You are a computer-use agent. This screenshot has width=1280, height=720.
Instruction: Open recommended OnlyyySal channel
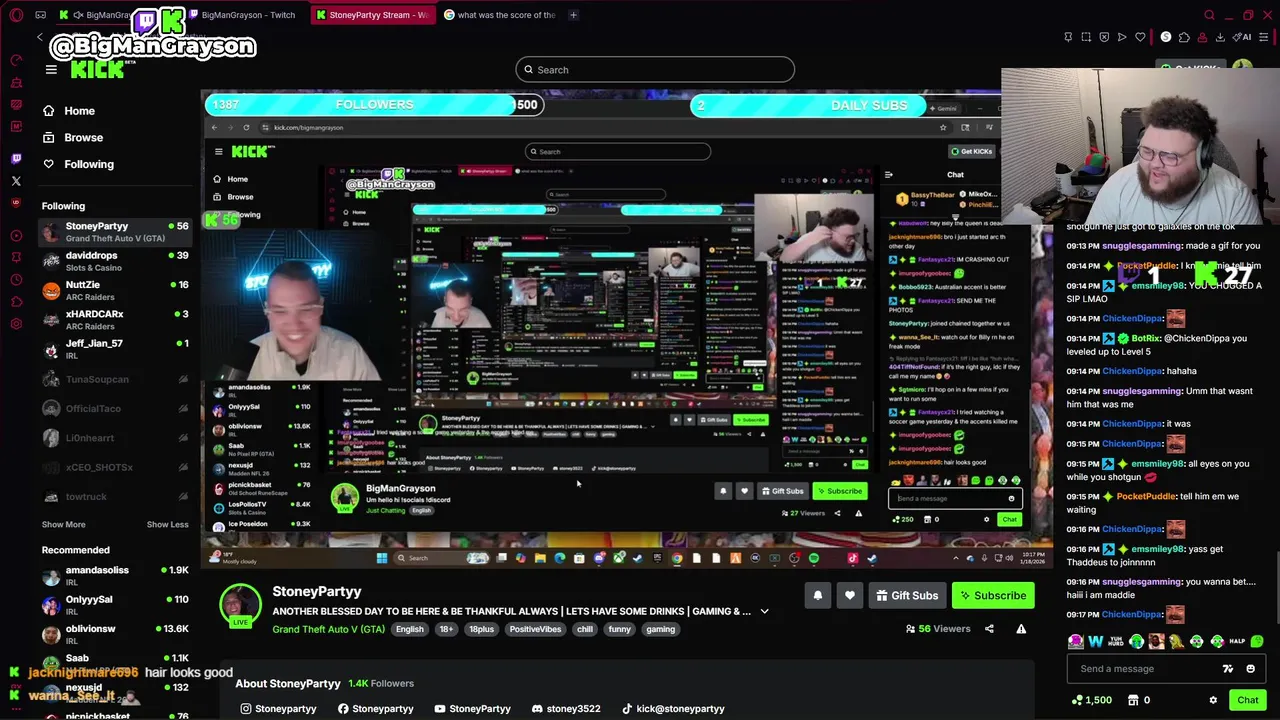pyautogui.click(x=115, y=605)
